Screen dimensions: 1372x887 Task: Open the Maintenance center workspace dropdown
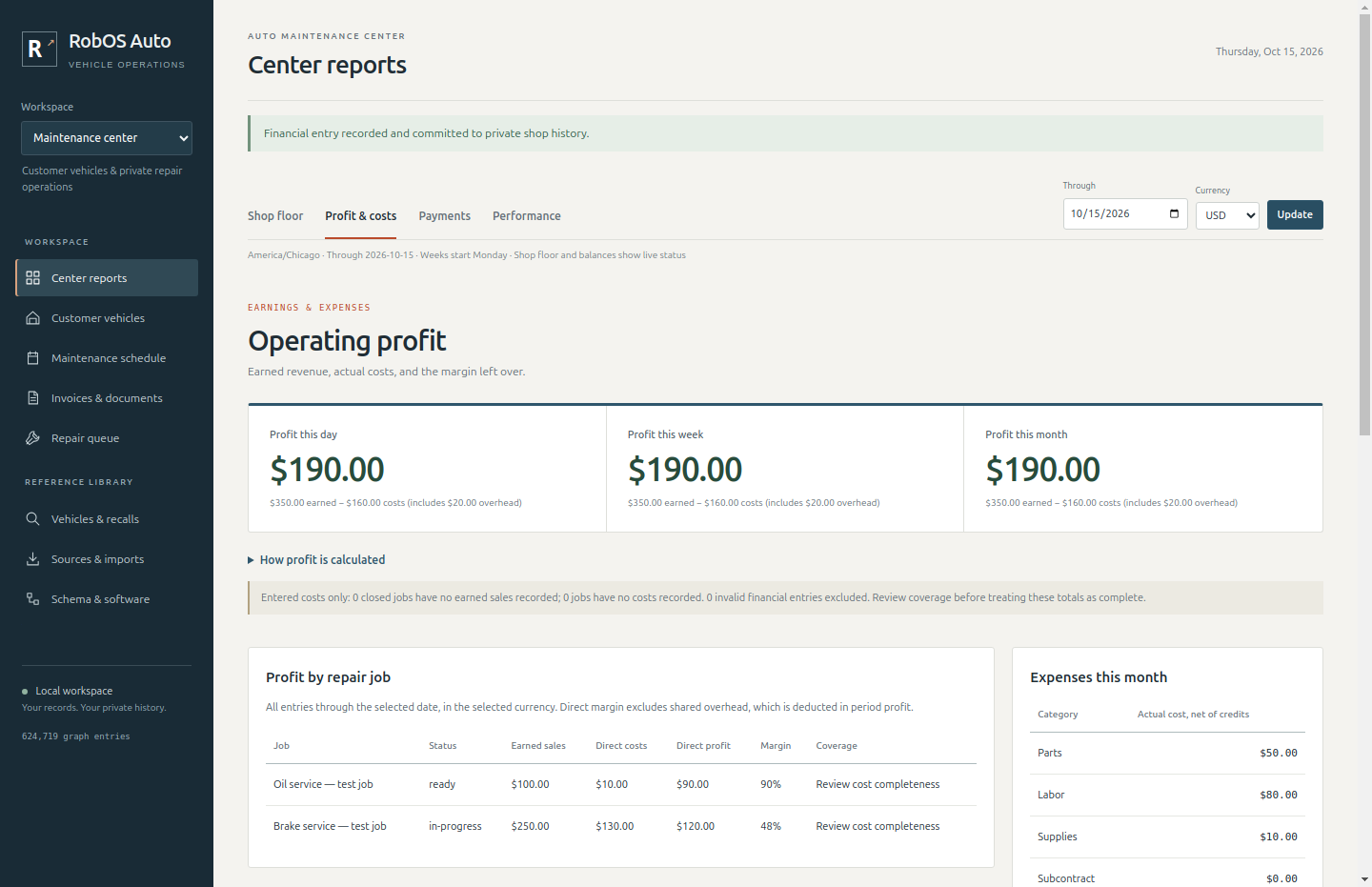107,138
